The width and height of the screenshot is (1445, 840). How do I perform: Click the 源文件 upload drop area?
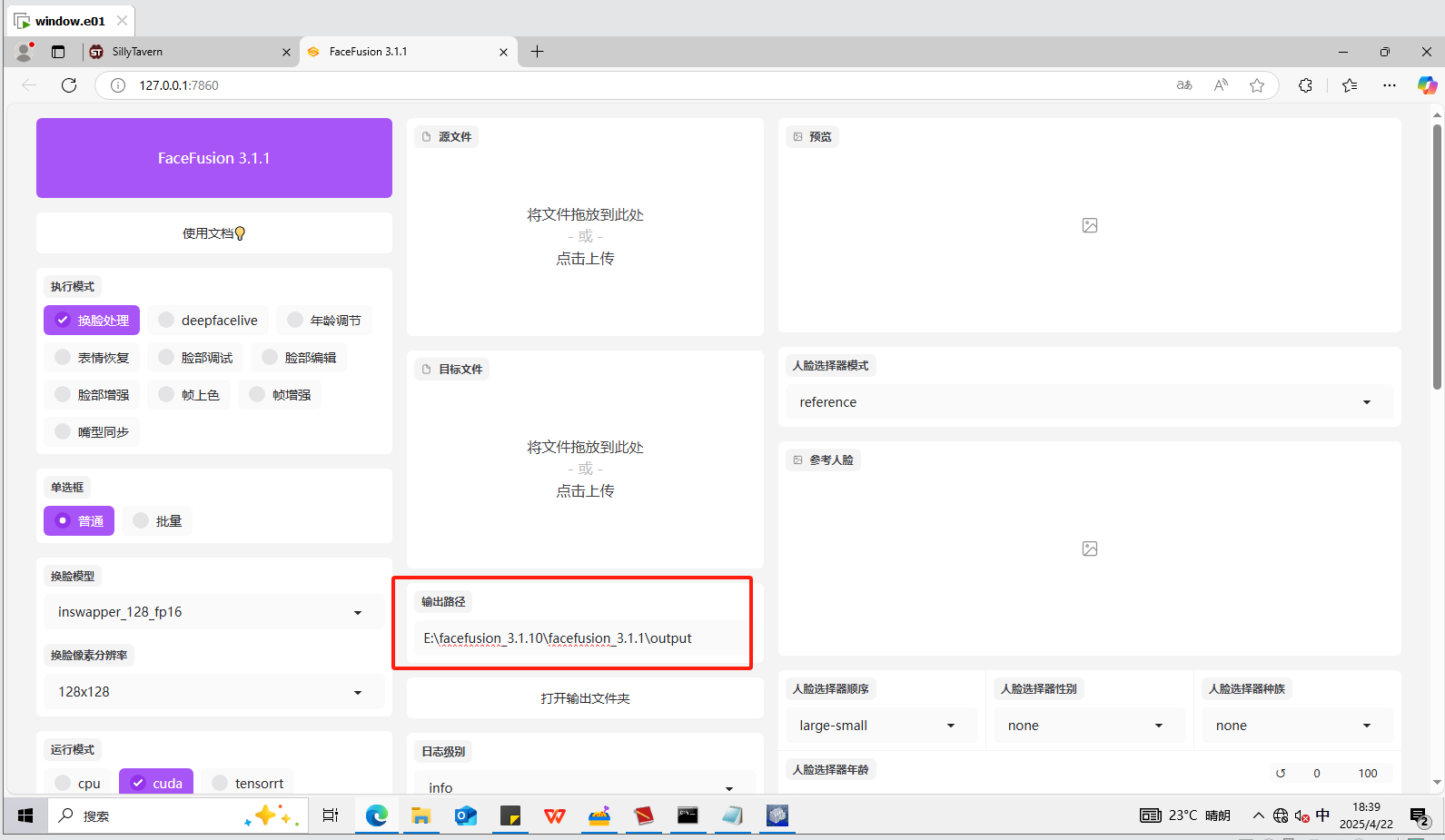pos(585,237)
